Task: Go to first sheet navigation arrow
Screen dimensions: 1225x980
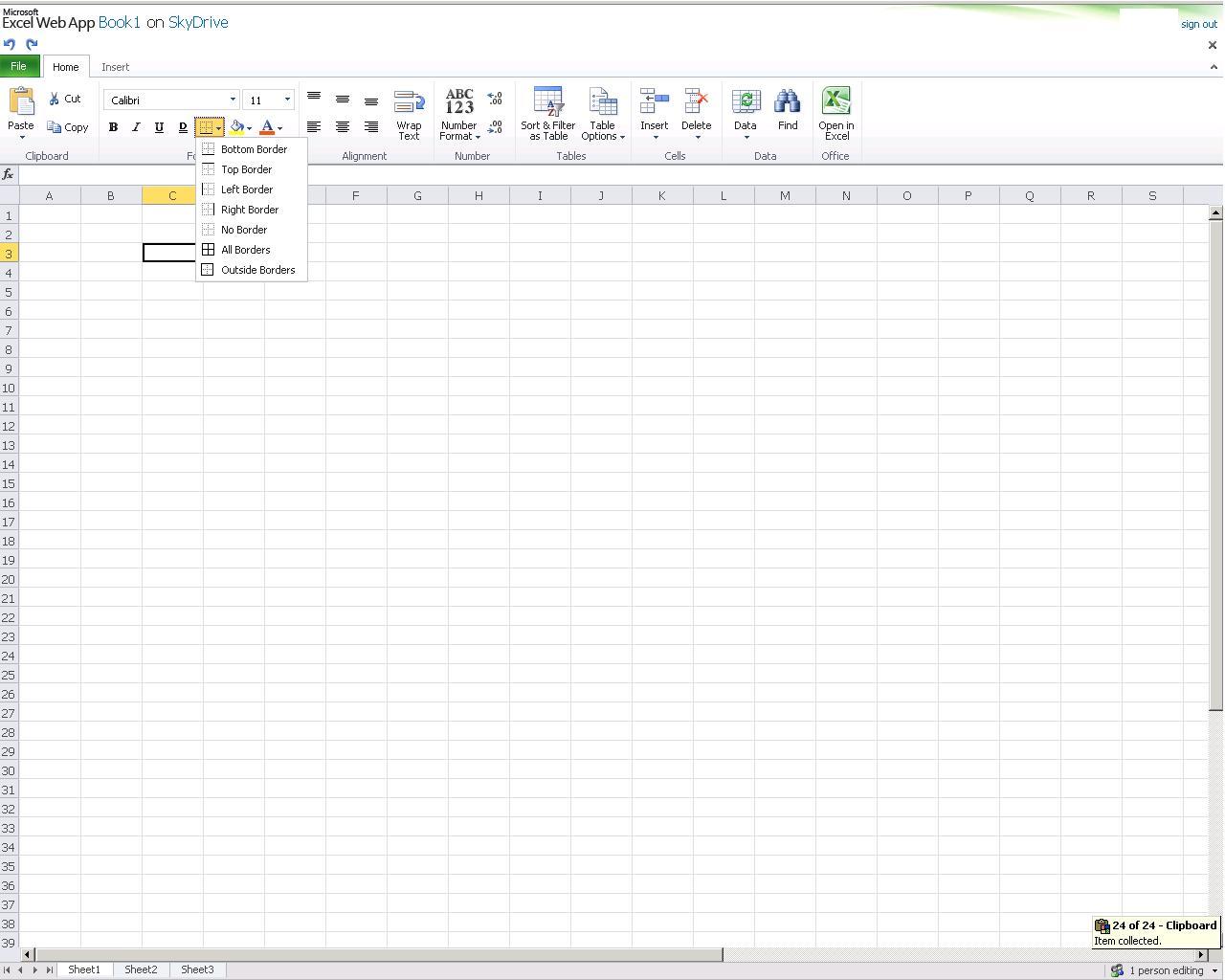Action: pyautogui.click(x=8, y=970)
